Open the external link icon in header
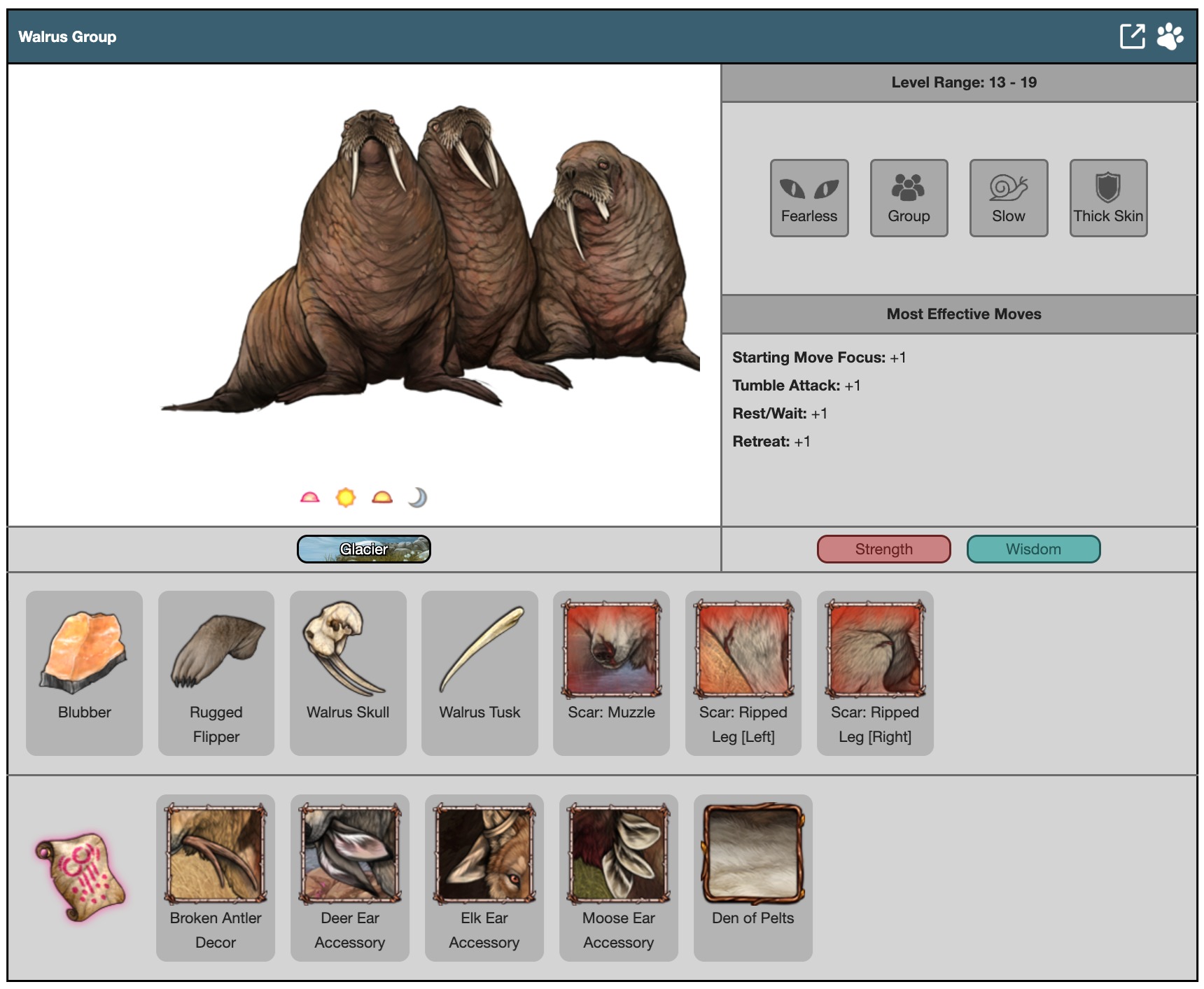The image size is (1204, 989). (1132, 36)
